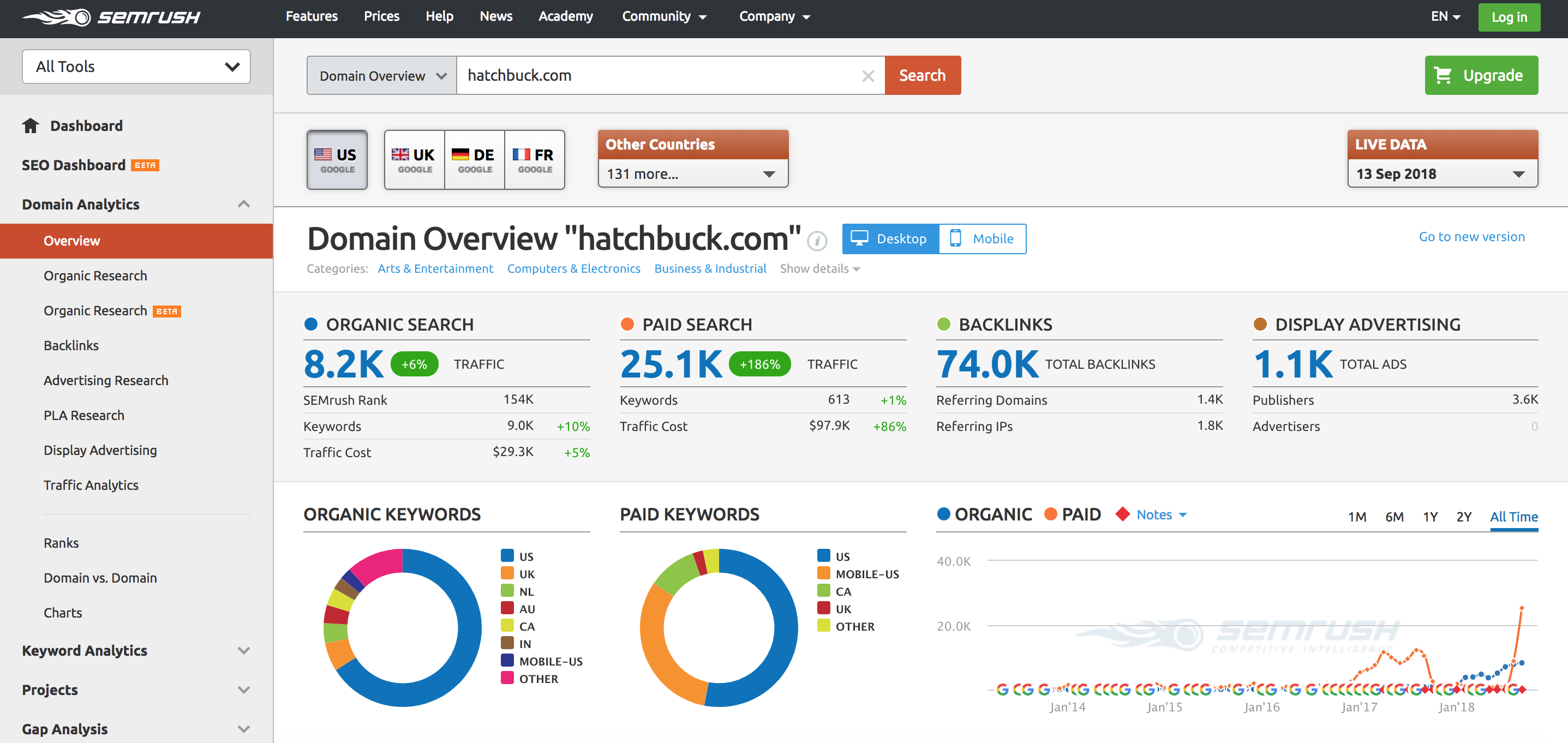Open Backlinks in the sidebar
Viewport: 1568px width, 743px height.
click(71, 346)
